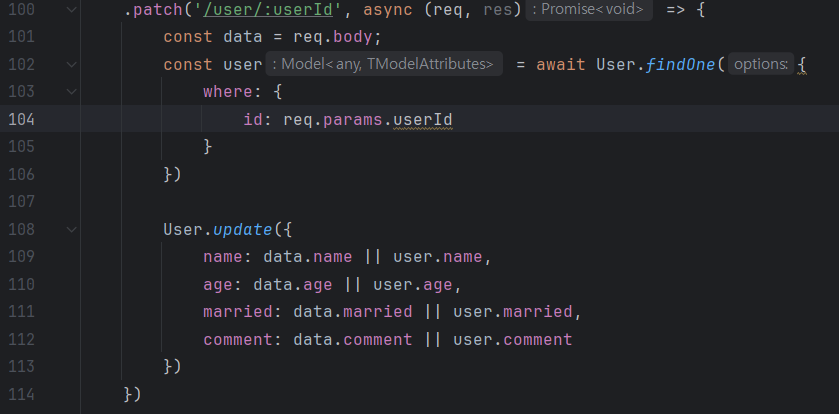Click the 'comment' key on line 112
839x414 pixels.
tap(238, 340)
